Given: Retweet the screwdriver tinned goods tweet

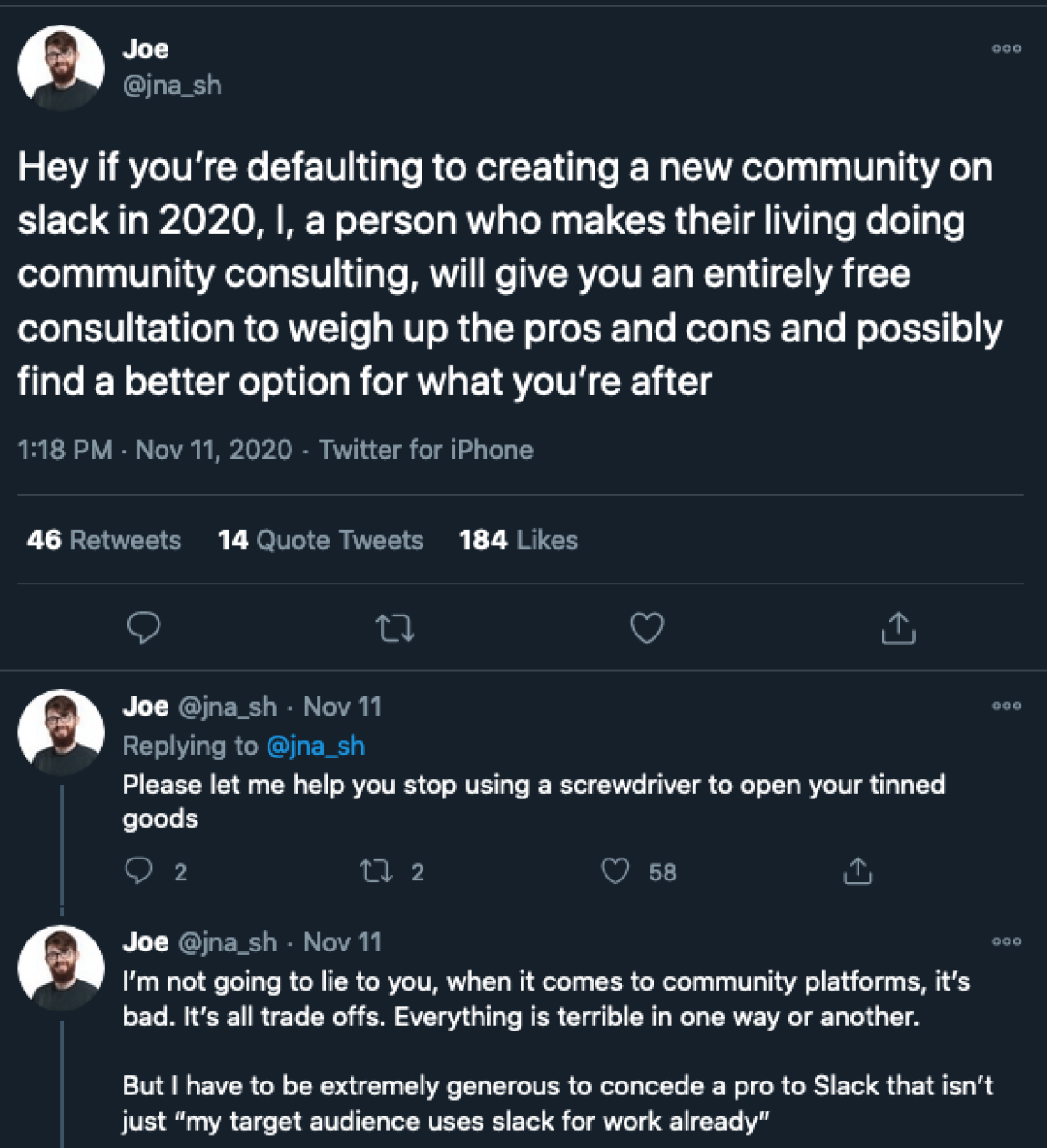Looking at the screenshot, I should pyautogui.click(x=374, y=871).
